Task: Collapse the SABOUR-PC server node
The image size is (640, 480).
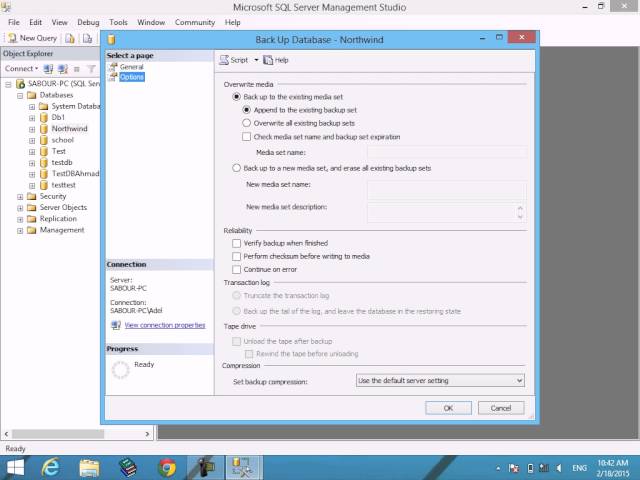Action: coord(8,84)
